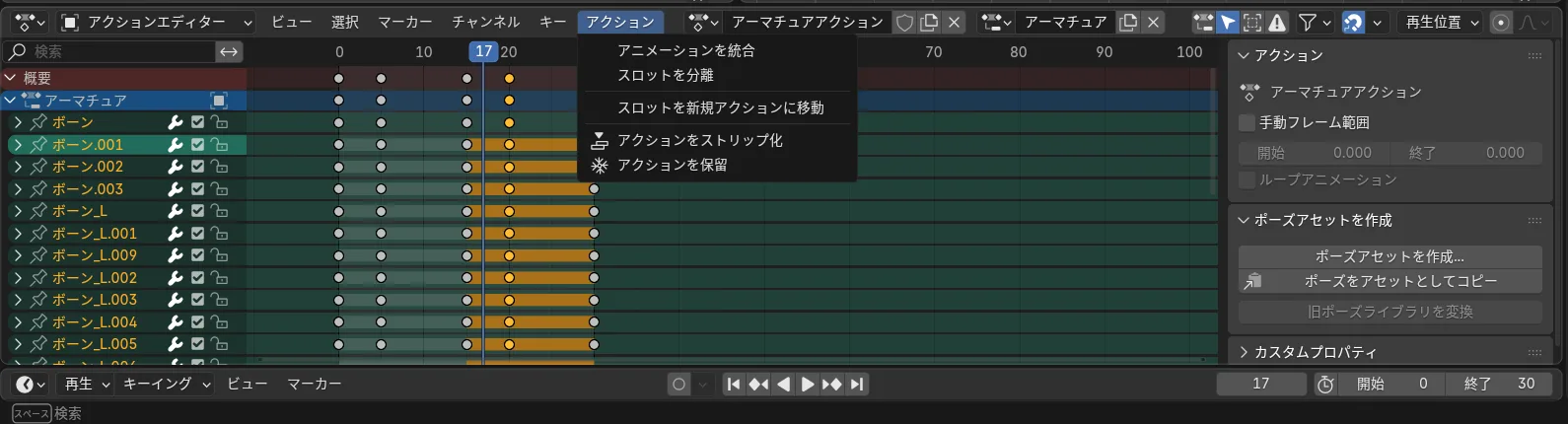Enable the show errors only warning icon

[1277, 22]
